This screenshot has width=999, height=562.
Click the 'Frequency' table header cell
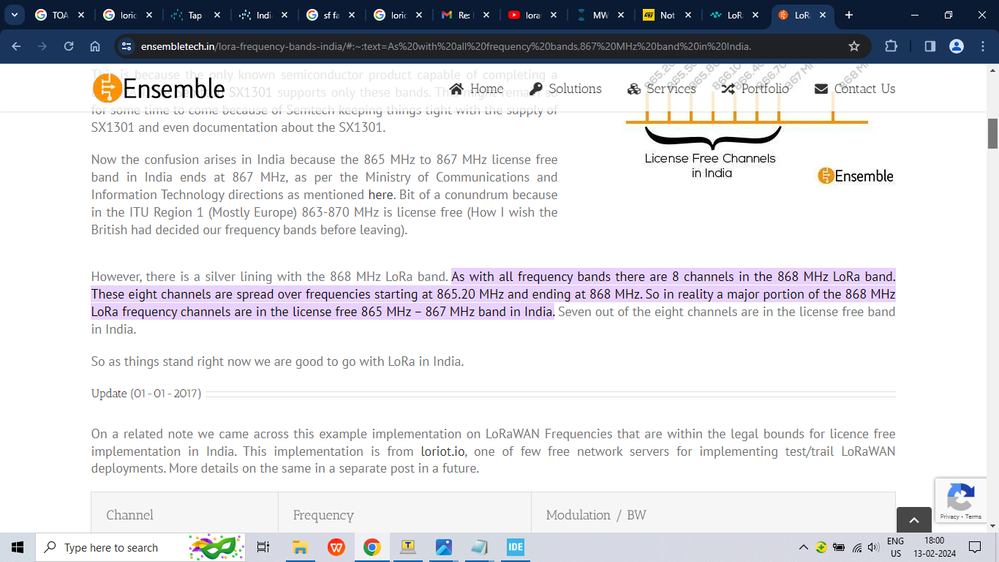click(x=405, y=512)
